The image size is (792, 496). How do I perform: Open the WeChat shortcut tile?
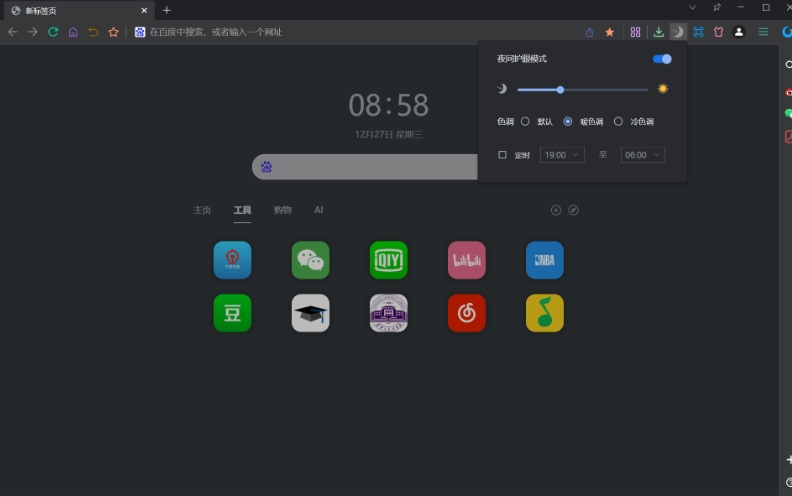pos(311,260)
